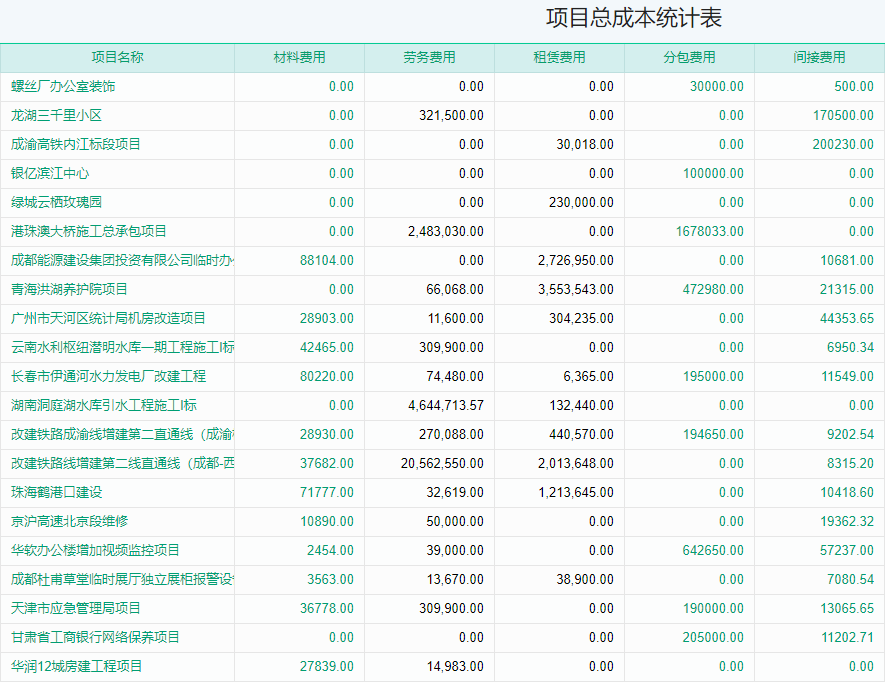Open project link 改建铁路成渝线增建第二直通线
The height and width of the screenshot is (682, 885).
tap(122, 434)
